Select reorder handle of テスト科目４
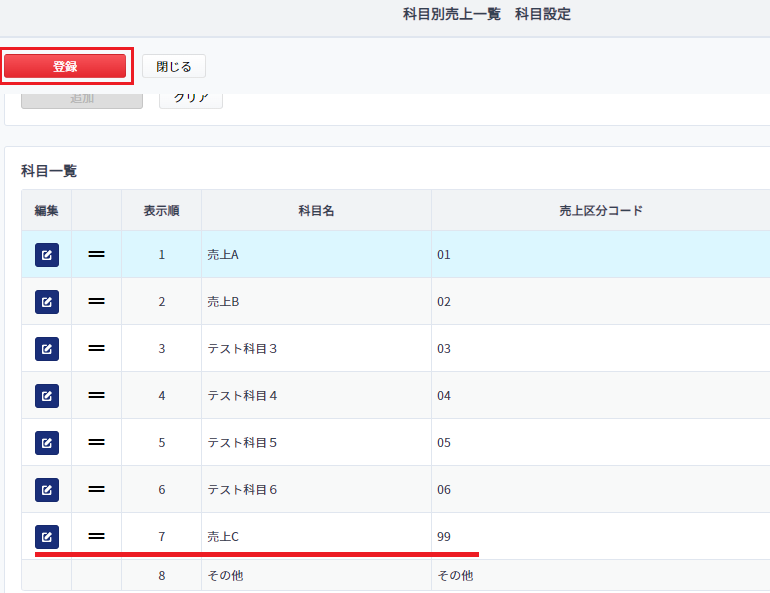Image resolution: width=770 pixels, height=593 pixels. (x=96, y=395)
